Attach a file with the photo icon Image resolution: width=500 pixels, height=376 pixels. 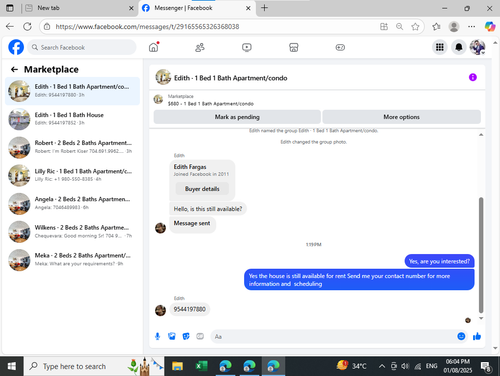click(172, 336)
